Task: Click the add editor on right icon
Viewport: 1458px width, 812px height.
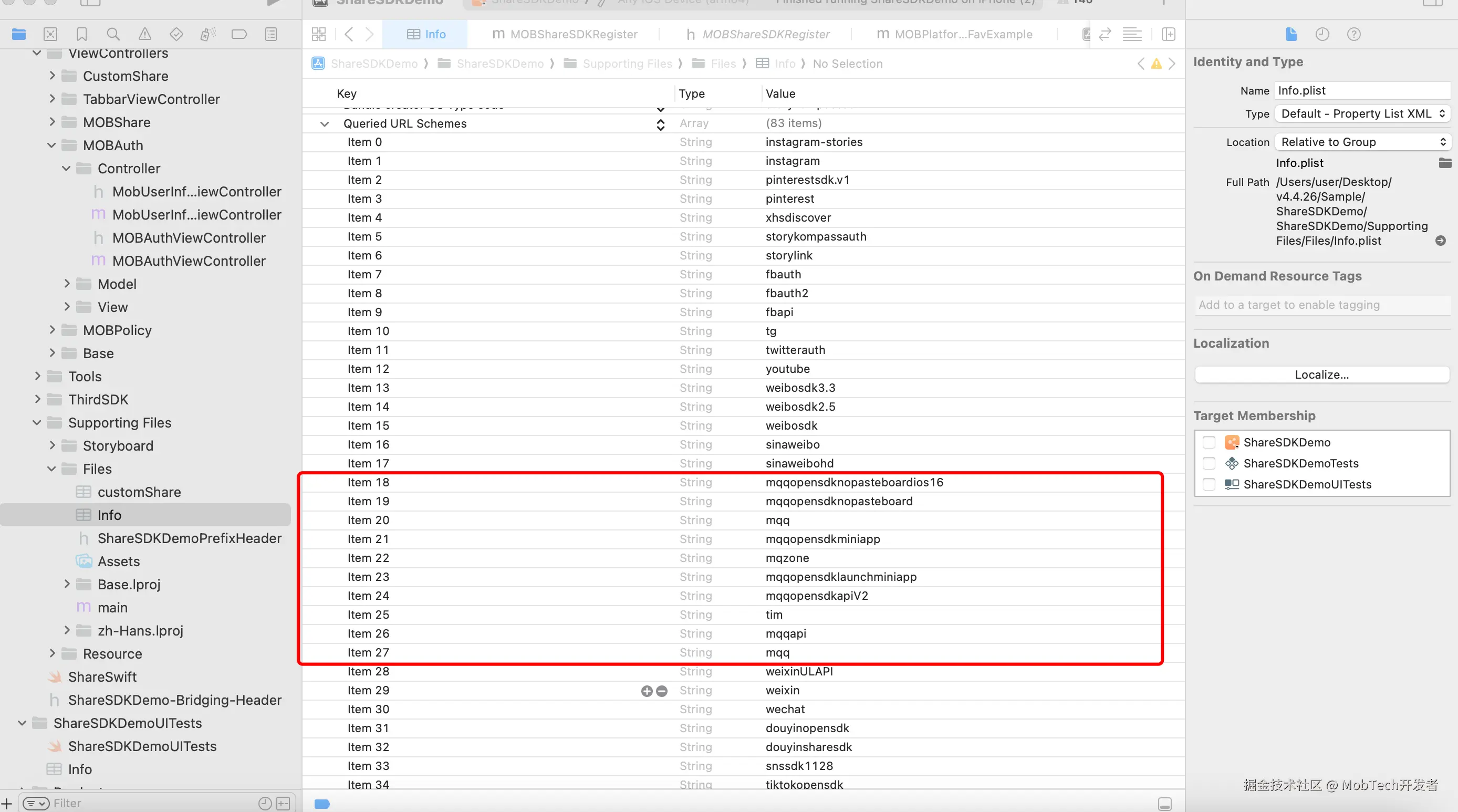Action: 1168,35
